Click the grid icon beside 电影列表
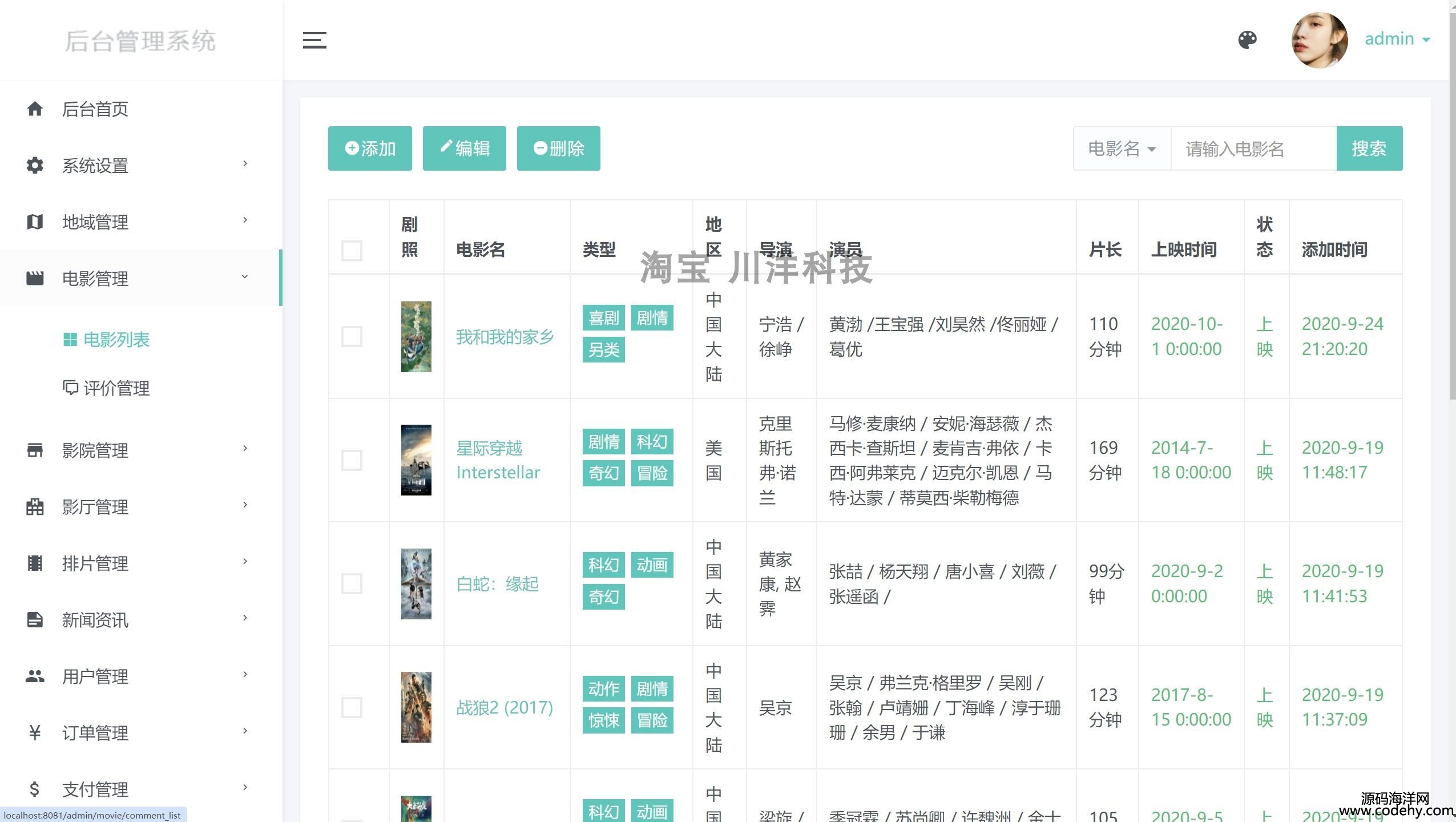Image resolution: width=1456 pixels, height=822 pixels. tap(70, 340)
